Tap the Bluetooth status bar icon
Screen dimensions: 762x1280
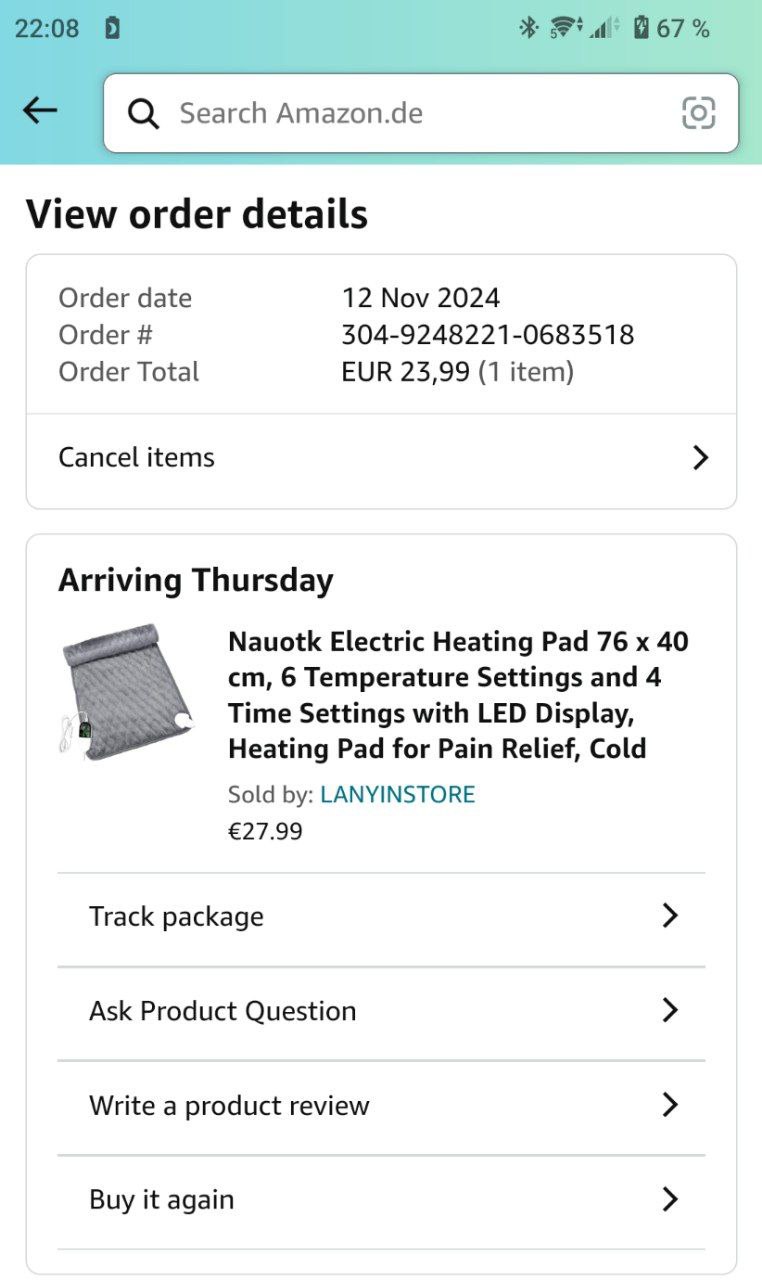pos(528,28)
